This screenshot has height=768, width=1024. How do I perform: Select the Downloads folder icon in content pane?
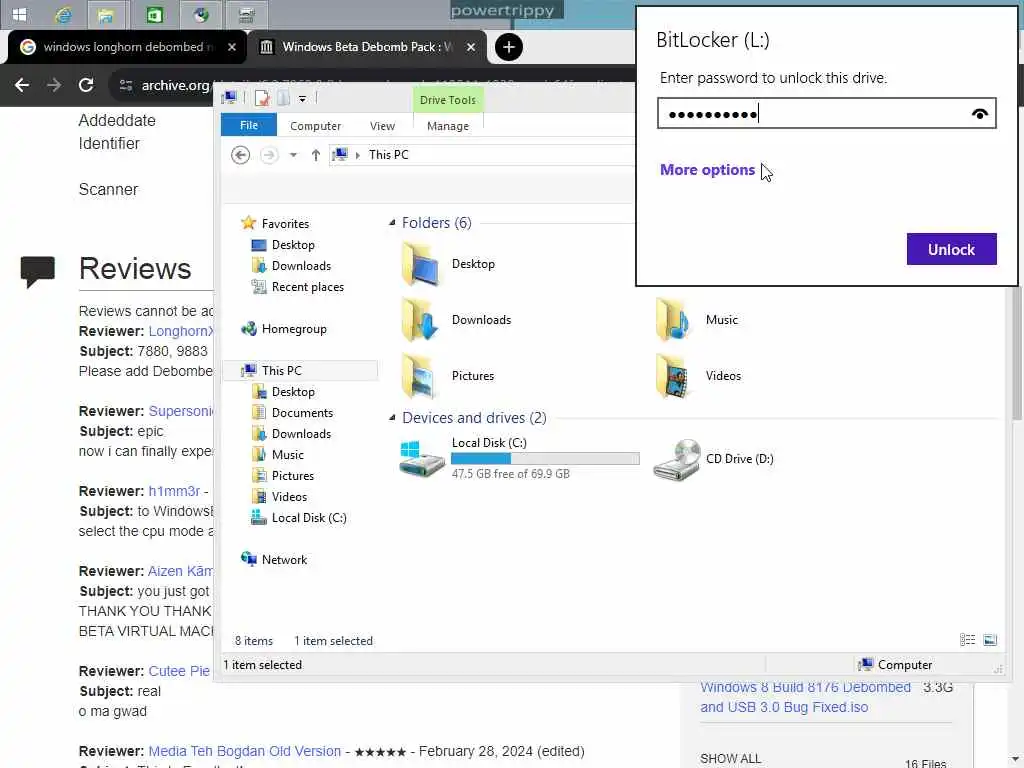coord(420,319)
